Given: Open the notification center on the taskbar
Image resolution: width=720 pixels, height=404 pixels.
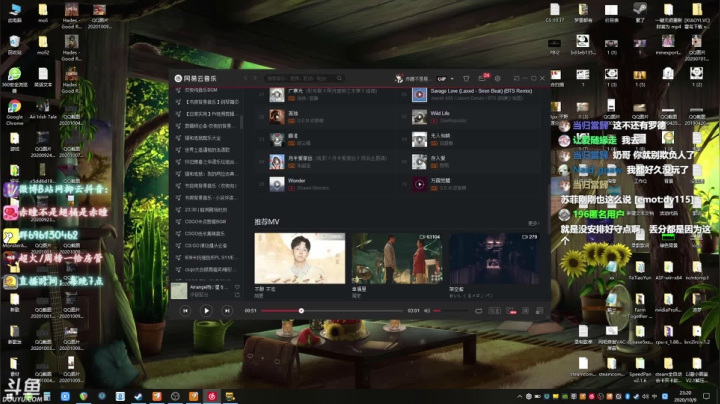Looking at the screenshot, I should pyautogui.click(x=707, y=396).
